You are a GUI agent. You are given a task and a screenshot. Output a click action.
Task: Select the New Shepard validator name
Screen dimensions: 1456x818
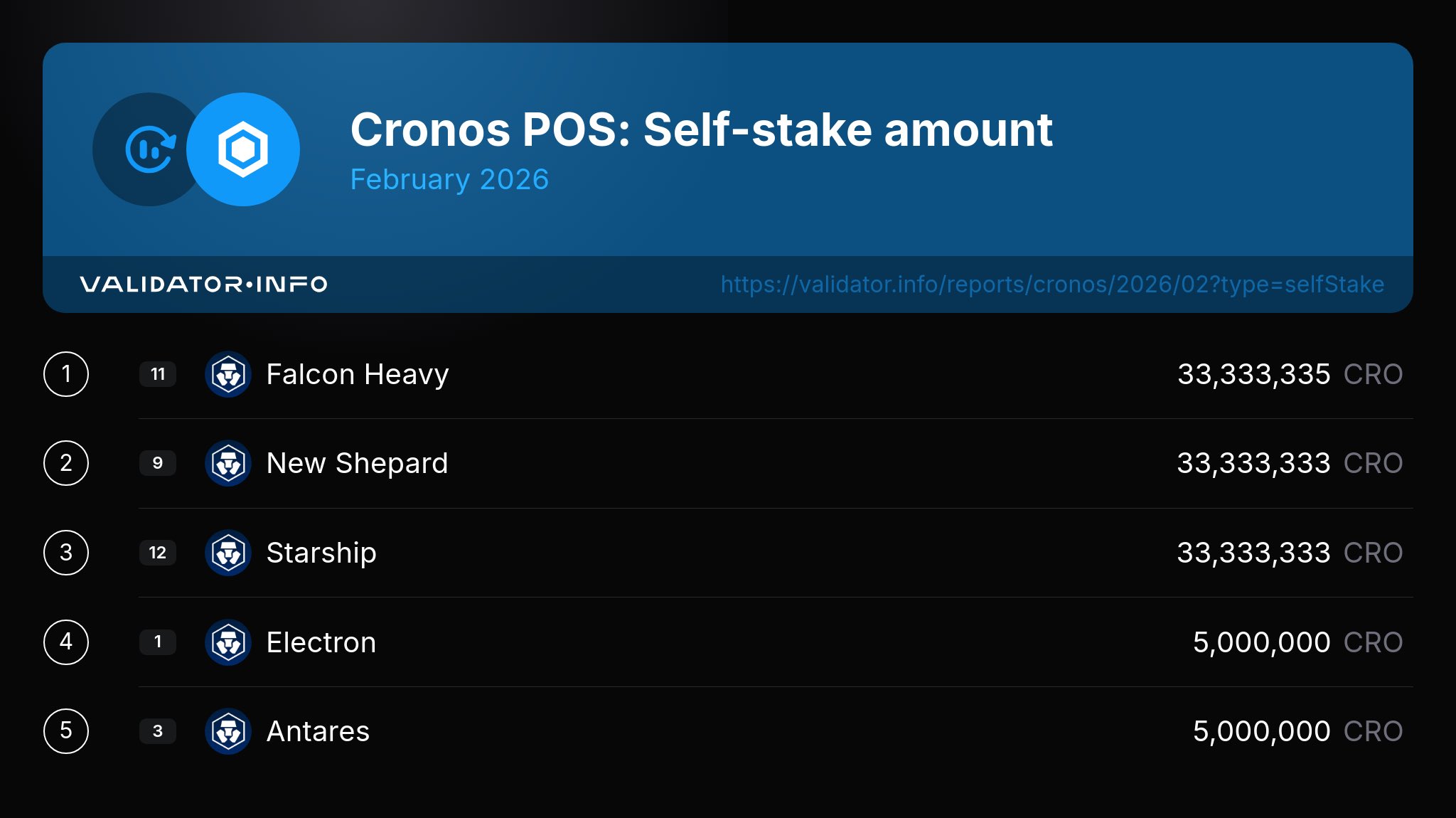[x=357, y=463]
